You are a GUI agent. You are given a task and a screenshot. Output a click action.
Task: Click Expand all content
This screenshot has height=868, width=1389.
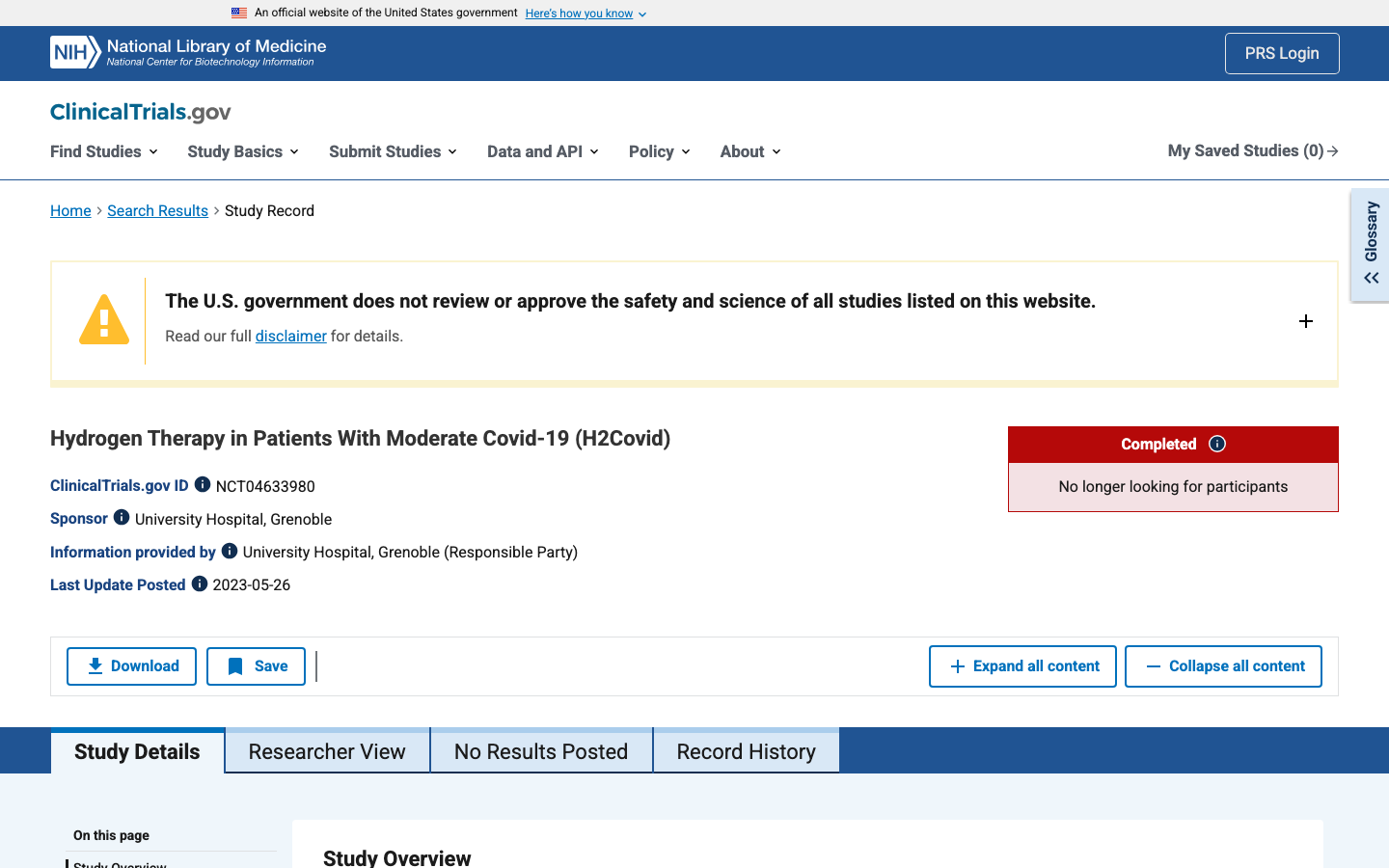click(x=1022, y=666)
